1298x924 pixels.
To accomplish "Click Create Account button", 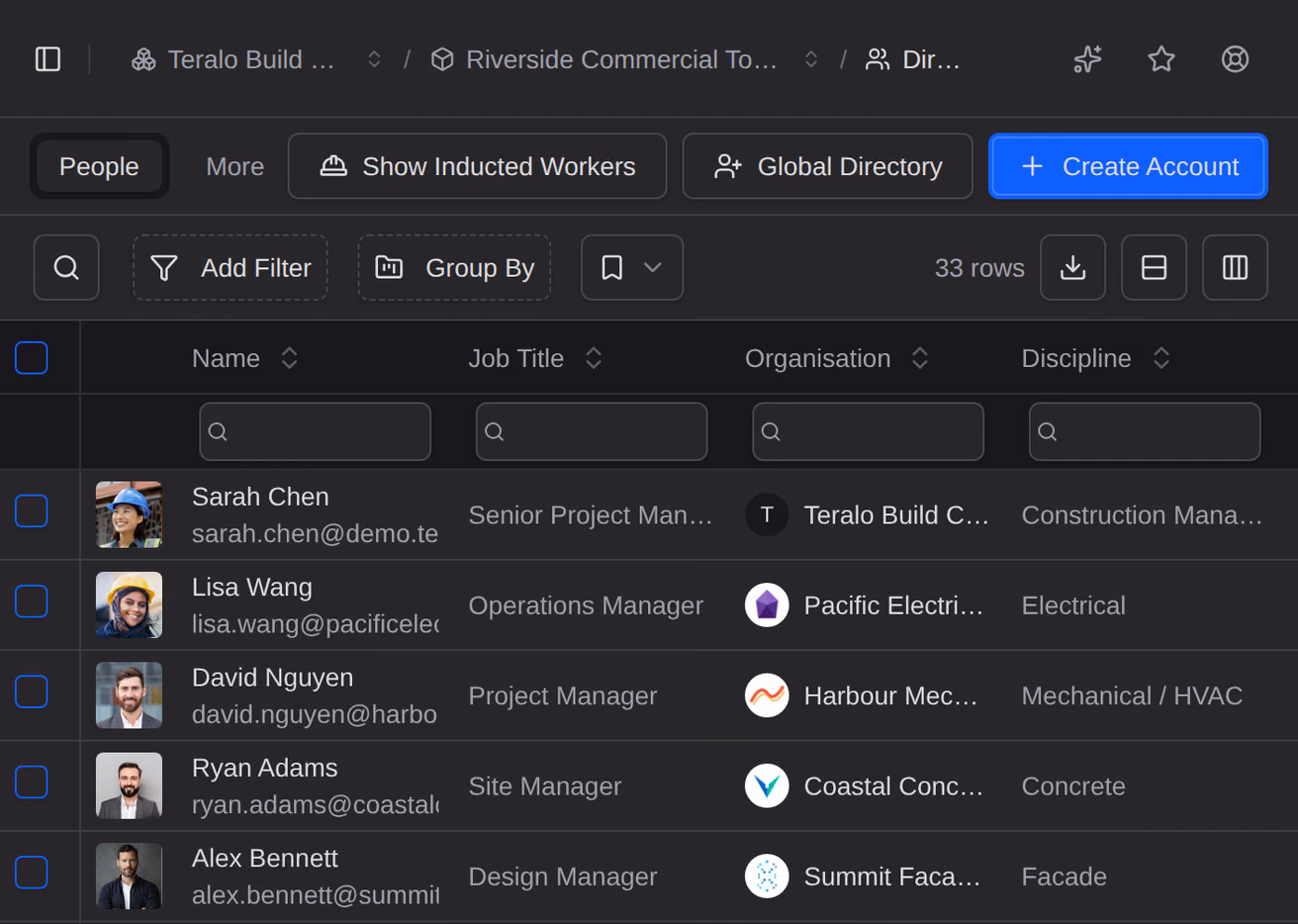I will tap(1128, 166).
